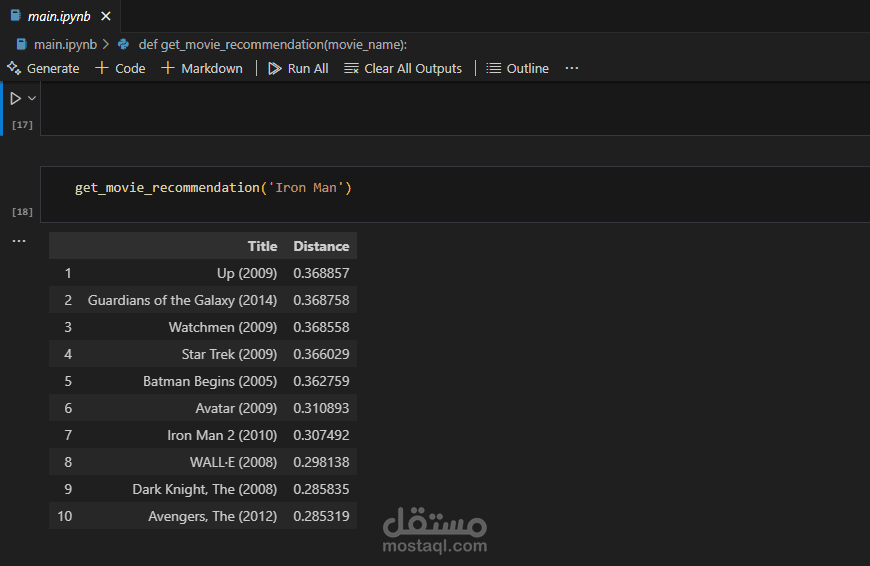Open the notebook Outline view

[x=518, y=68]
